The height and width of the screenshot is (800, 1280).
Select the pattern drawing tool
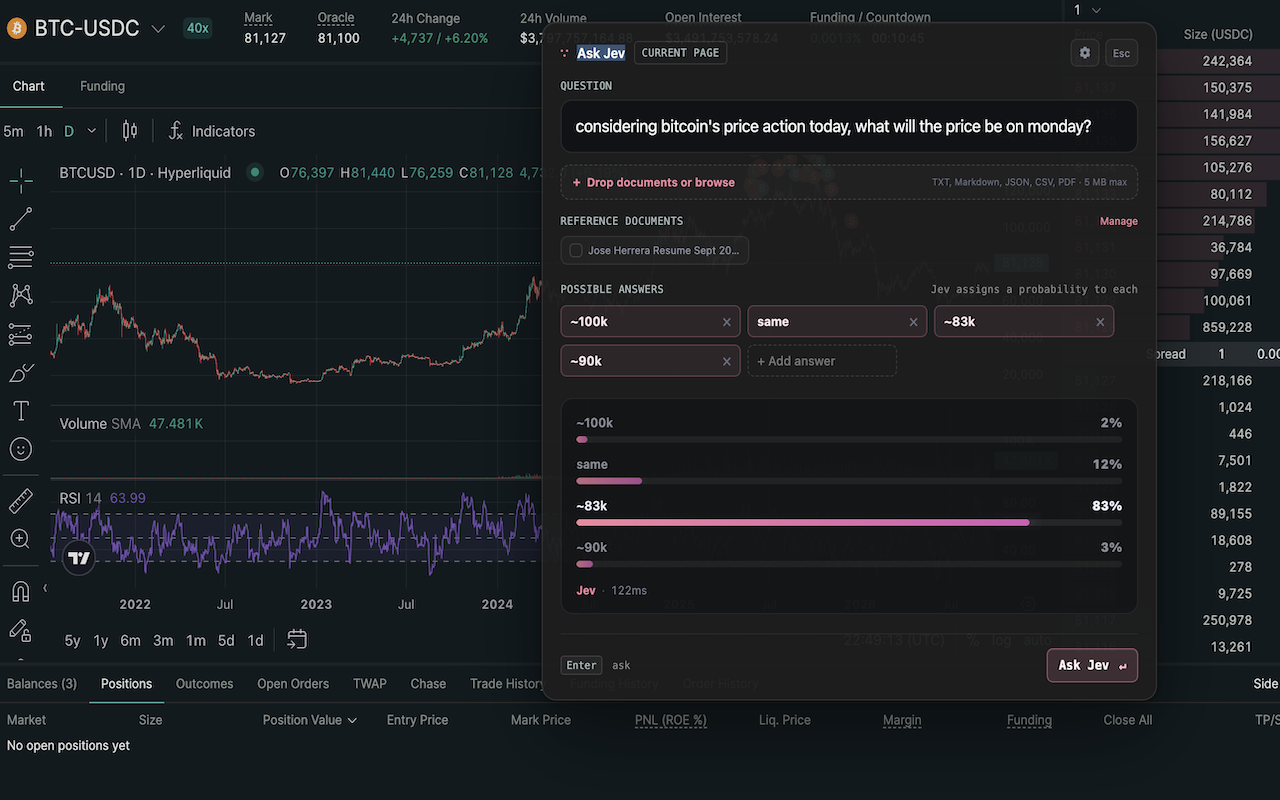pyautogui.click(x=21, y=295)
